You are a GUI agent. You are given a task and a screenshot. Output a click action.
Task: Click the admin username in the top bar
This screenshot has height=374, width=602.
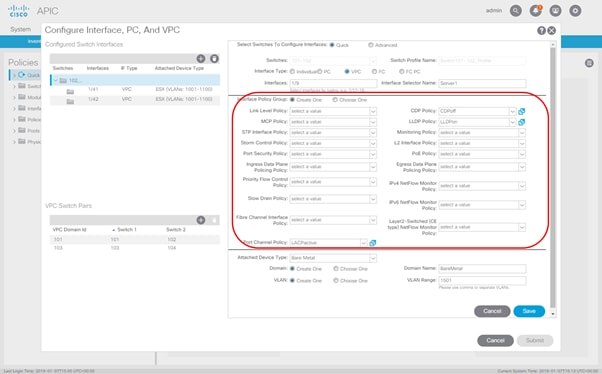pyautogui.click(x=494, y=11)
